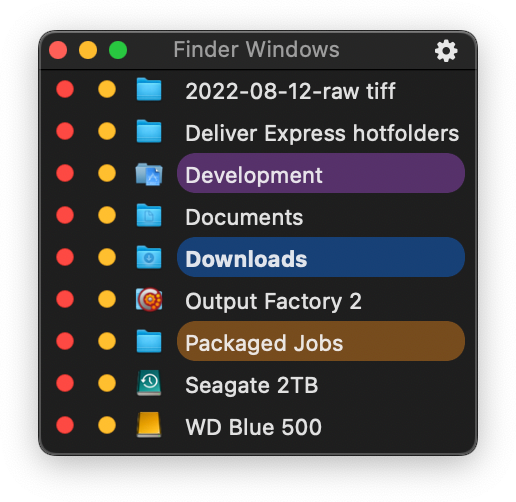The width and height of the screenshot is (516, 502).
Task: Click the Development folder icon
Action: 149,174
